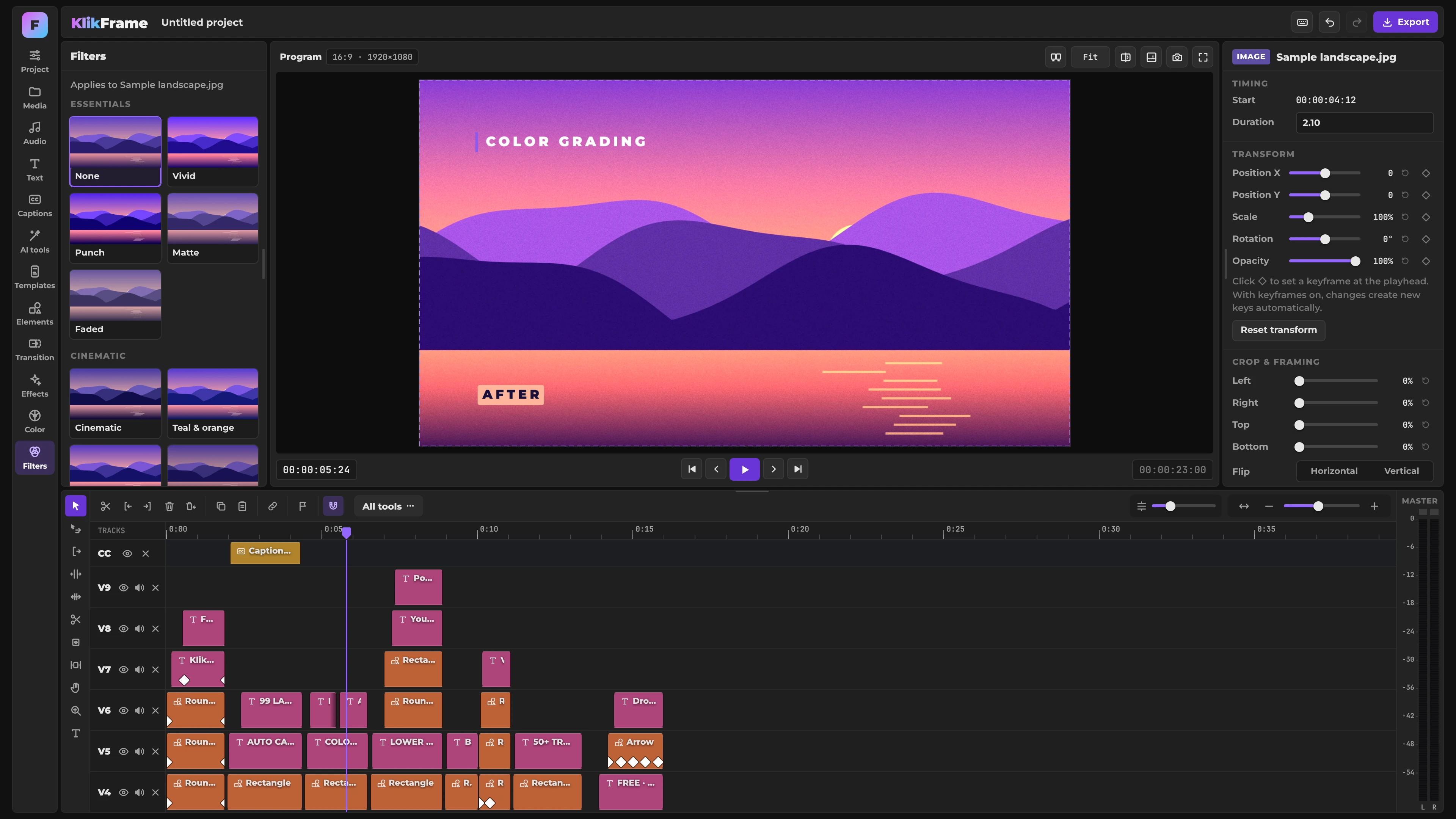Viewport: 1456px width, 819px height.
Task: Click the undo arrow in top bar
Action: [1329, 23]
